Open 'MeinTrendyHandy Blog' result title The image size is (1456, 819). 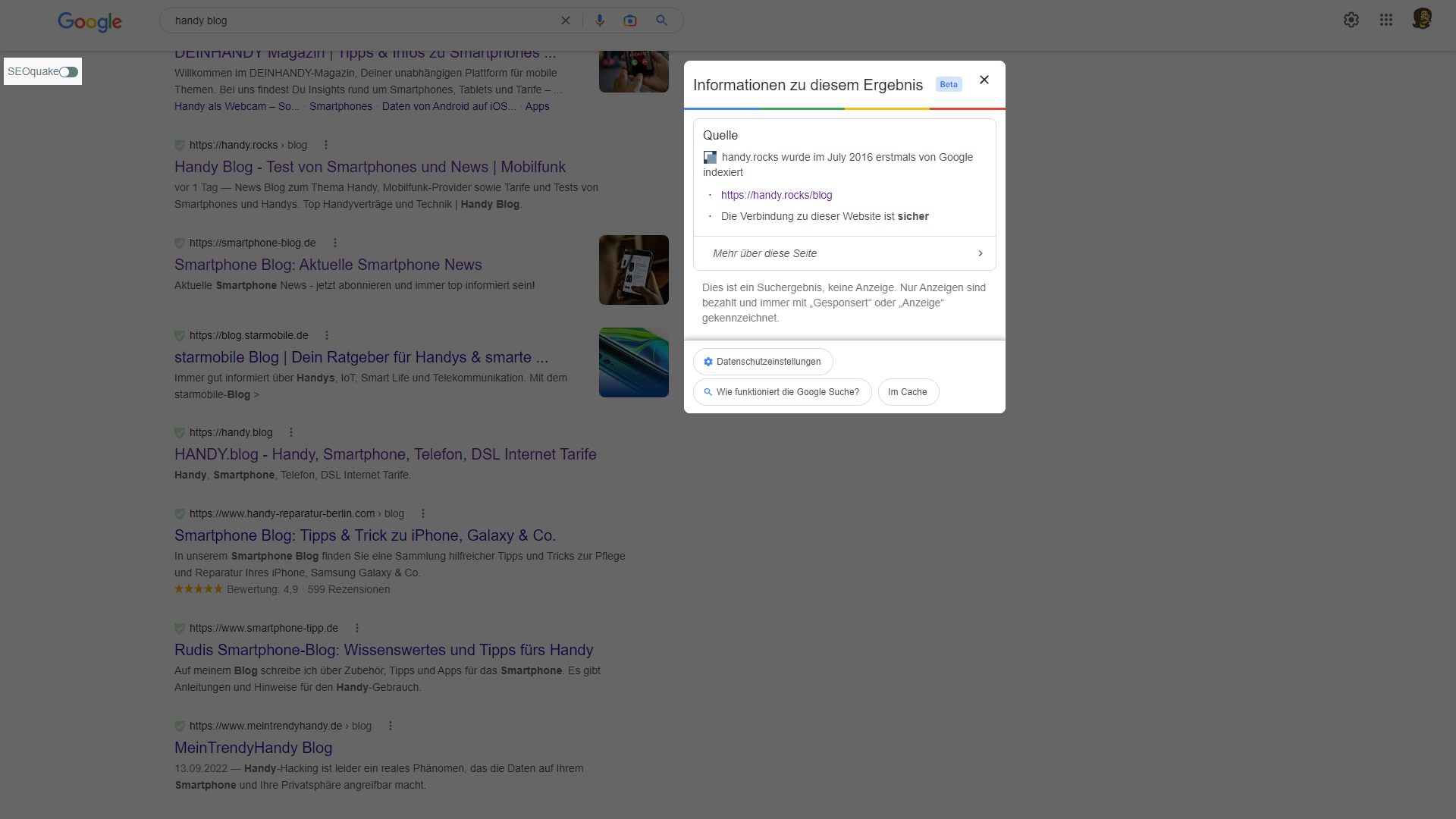(253, 748)
